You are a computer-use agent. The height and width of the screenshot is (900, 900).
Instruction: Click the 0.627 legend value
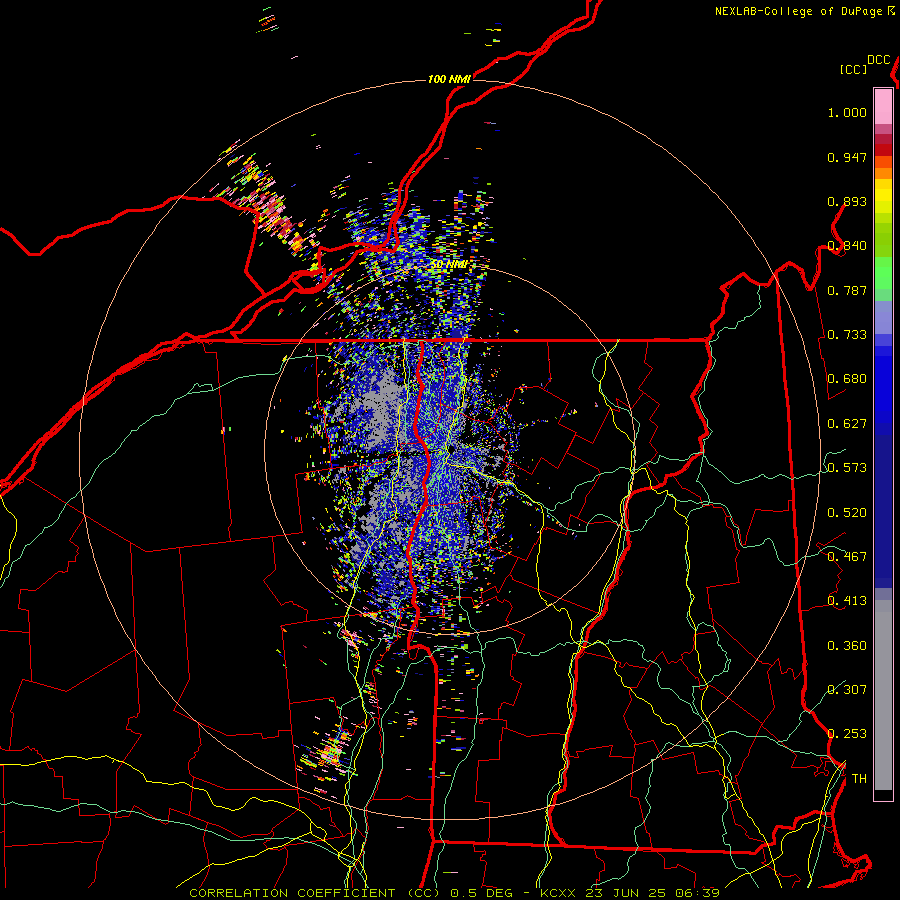[847, 424]
